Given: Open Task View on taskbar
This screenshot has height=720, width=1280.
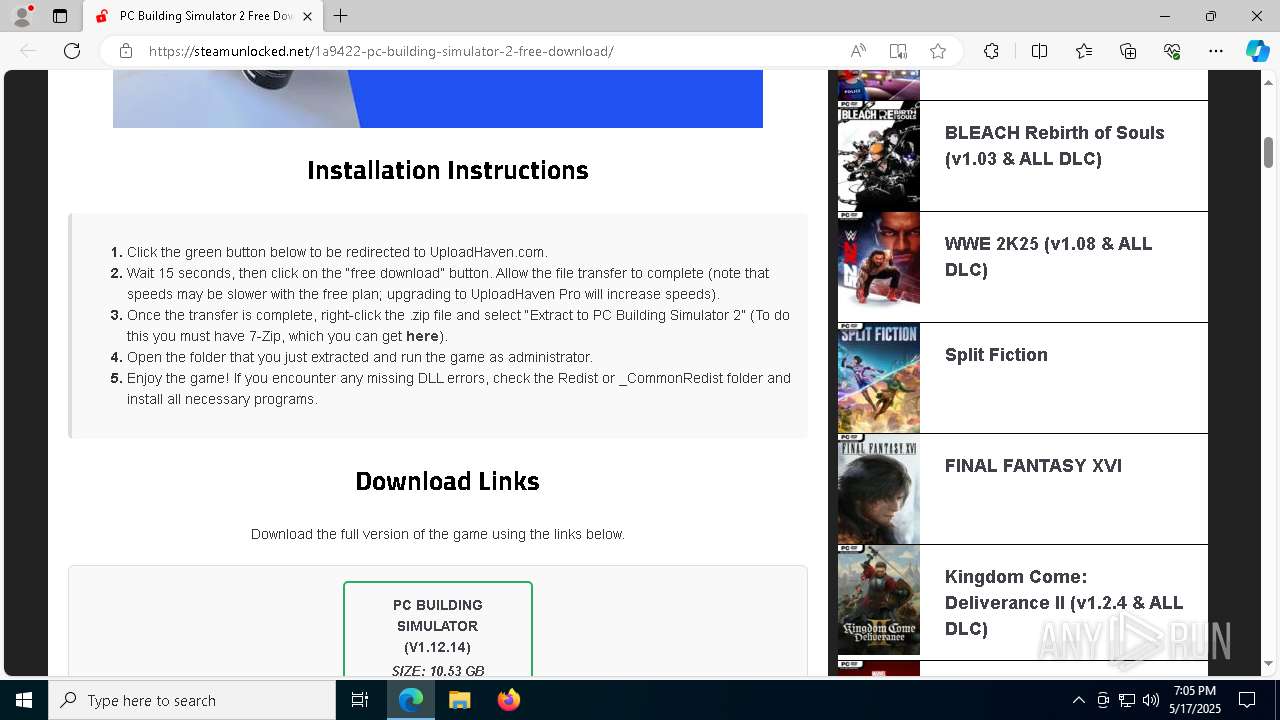Looking at the screenshot, I should [x=360, y=700].
